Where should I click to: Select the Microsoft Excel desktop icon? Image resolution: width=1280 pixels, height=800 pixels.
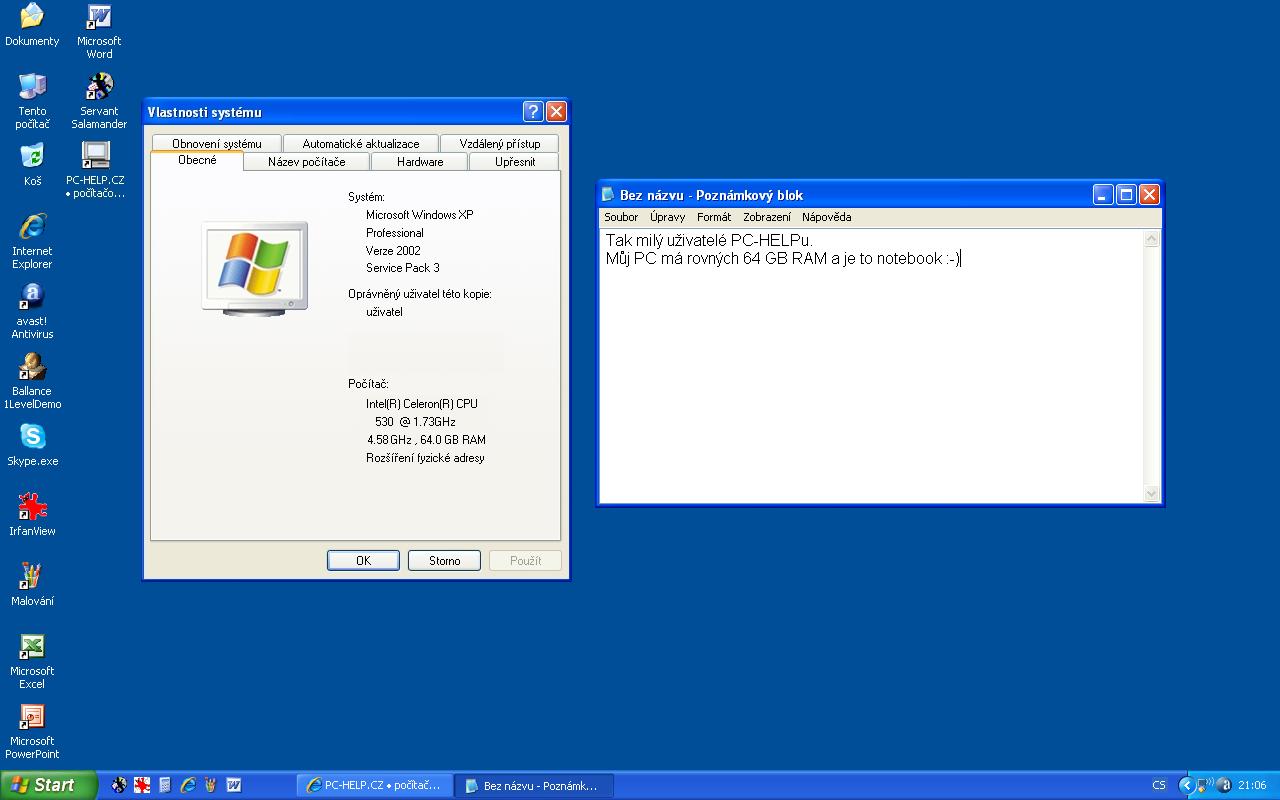pos(32,662)
